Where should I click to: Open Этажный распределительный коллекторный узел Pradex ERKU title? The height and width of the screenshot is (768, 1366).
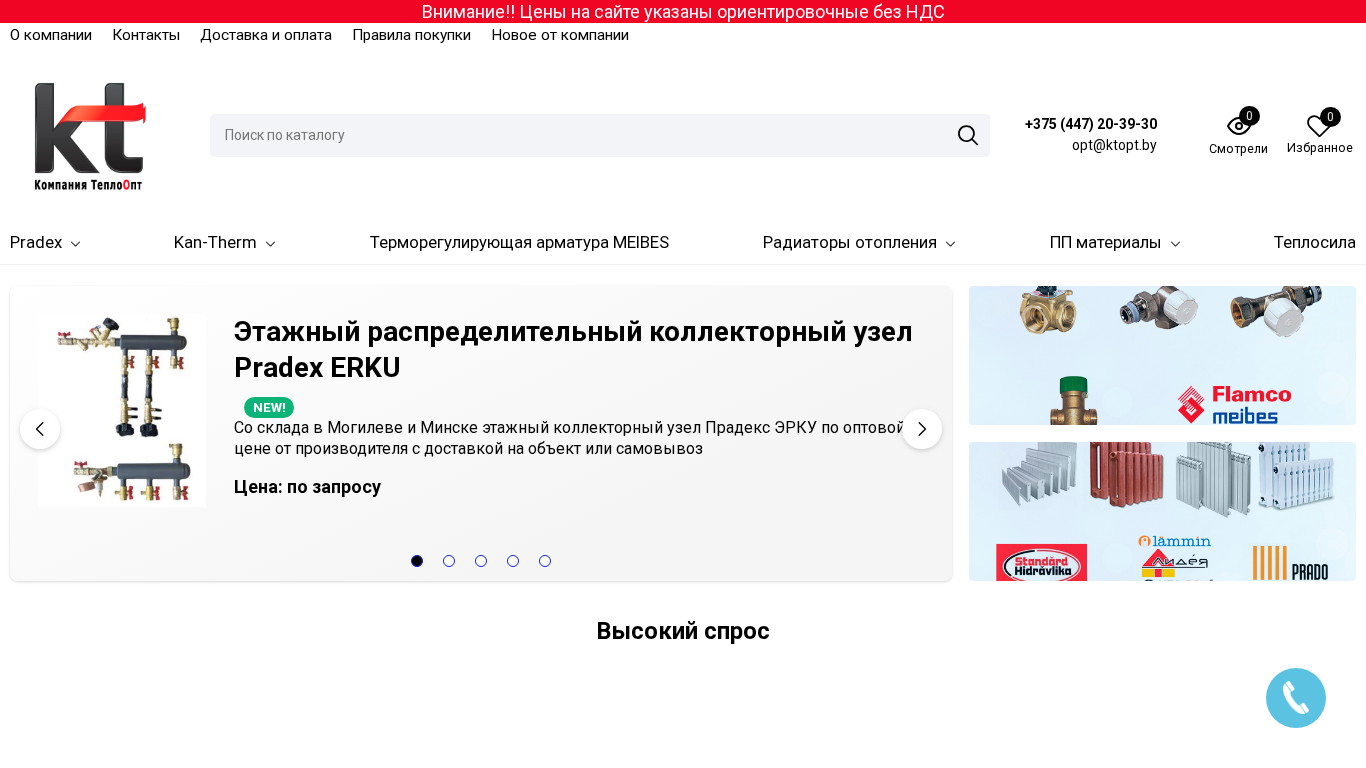click(x=573, y=349)
